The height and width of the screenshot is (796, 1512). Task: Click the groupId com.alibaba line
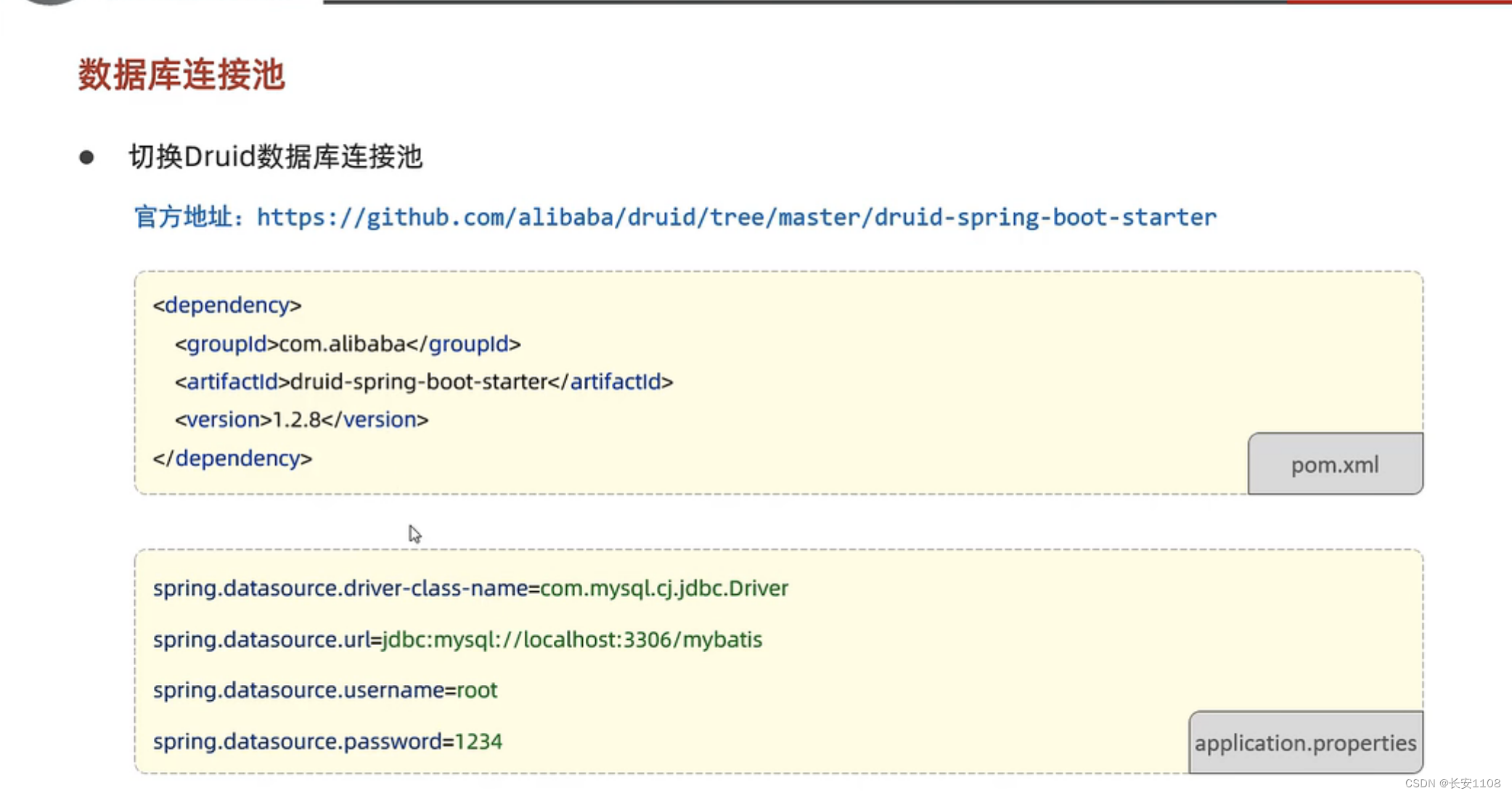pyautogui.click(x=348, y=344)
